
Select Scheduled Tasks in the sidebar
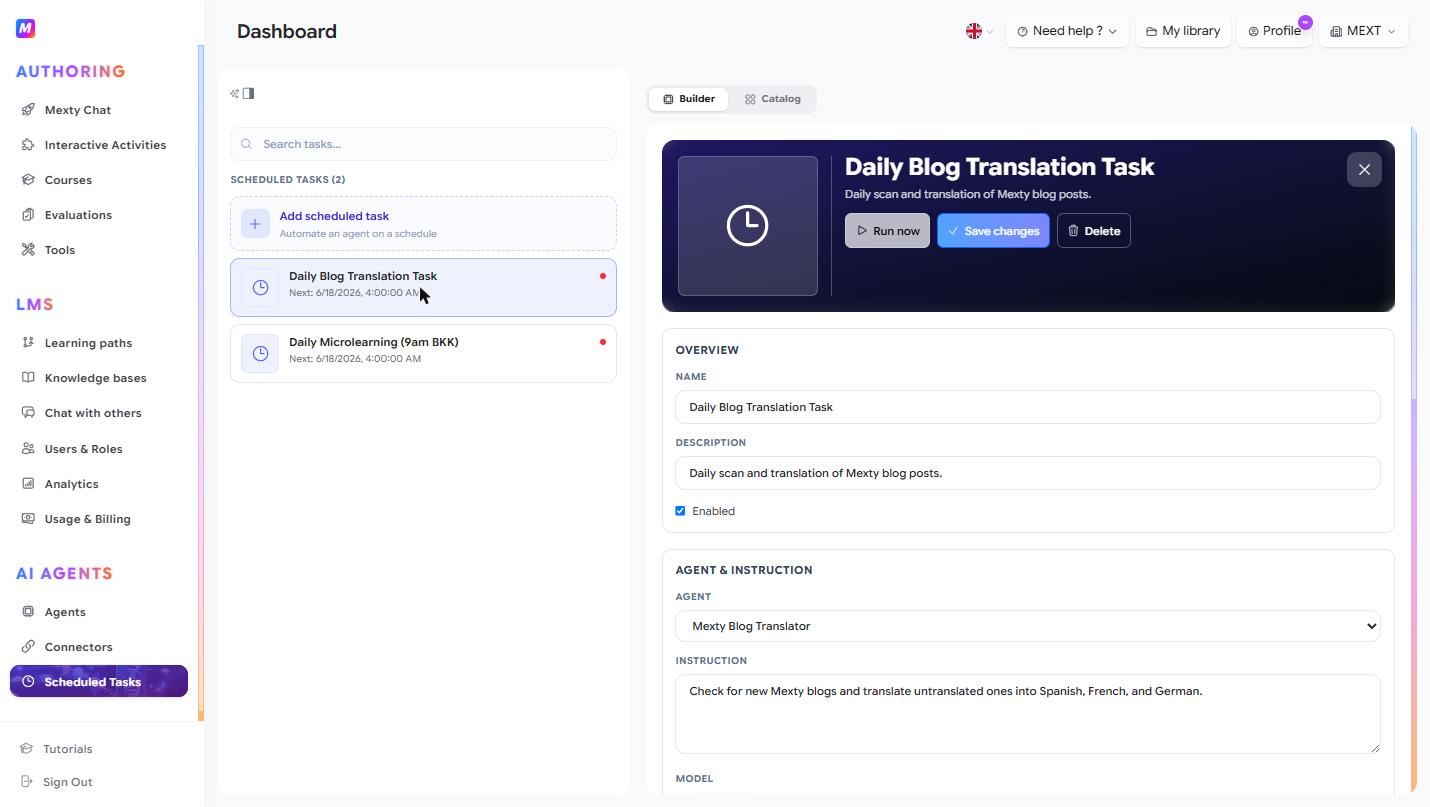click(x=99, y=681)
